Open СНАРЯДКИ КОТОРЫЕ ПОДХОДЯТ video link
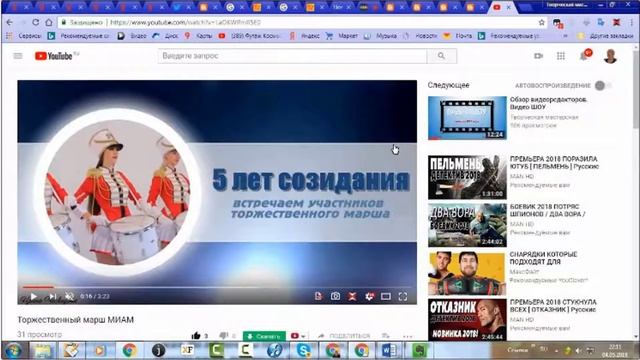Image resolution: width=640 pixels, height=360 pixels. point(543,258)
